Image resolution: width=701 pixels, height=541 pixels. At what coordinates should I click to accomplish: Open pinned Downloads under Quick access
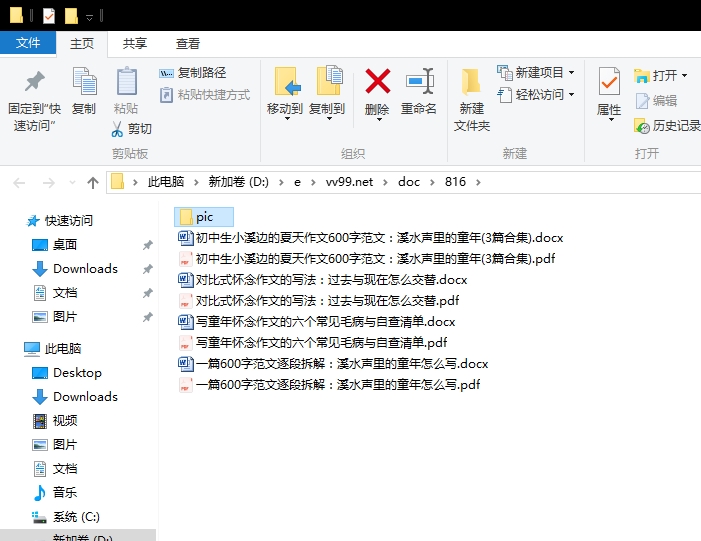pos(75,269)
